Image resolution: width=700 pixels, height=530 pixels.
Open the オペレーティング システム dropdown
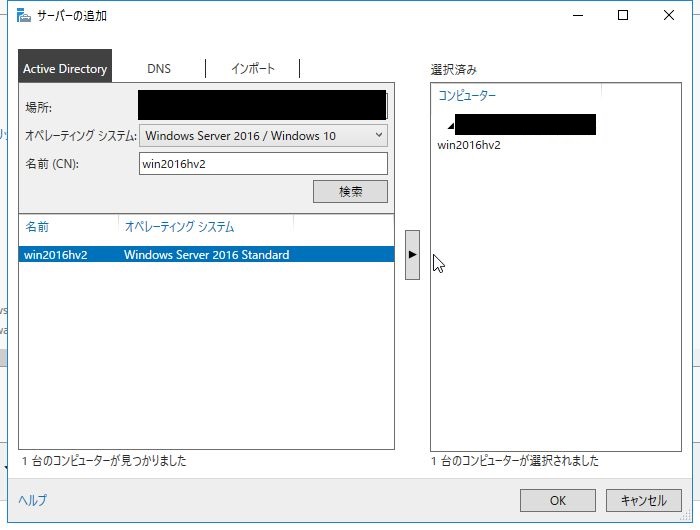tap(263, 136)
